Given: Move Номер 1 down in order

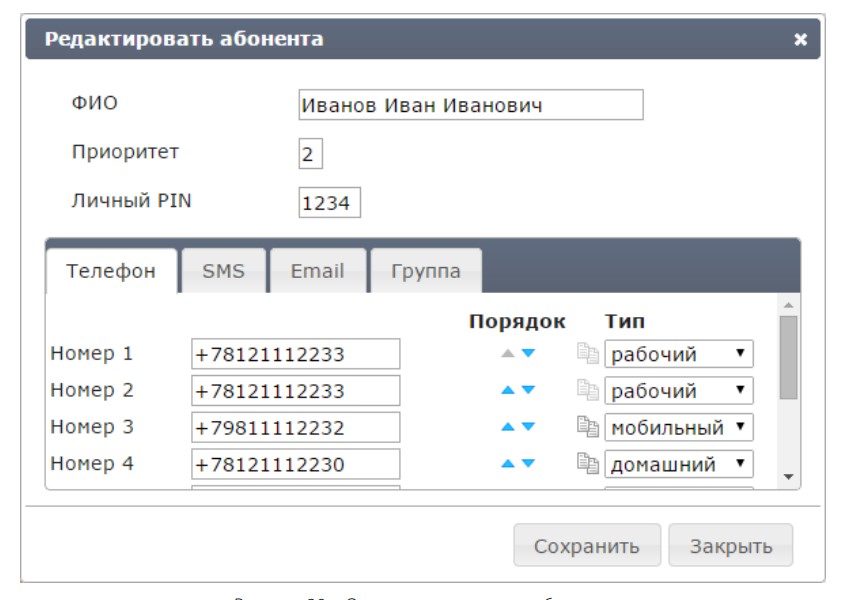Looking at the screenshot, I should 529,353.
